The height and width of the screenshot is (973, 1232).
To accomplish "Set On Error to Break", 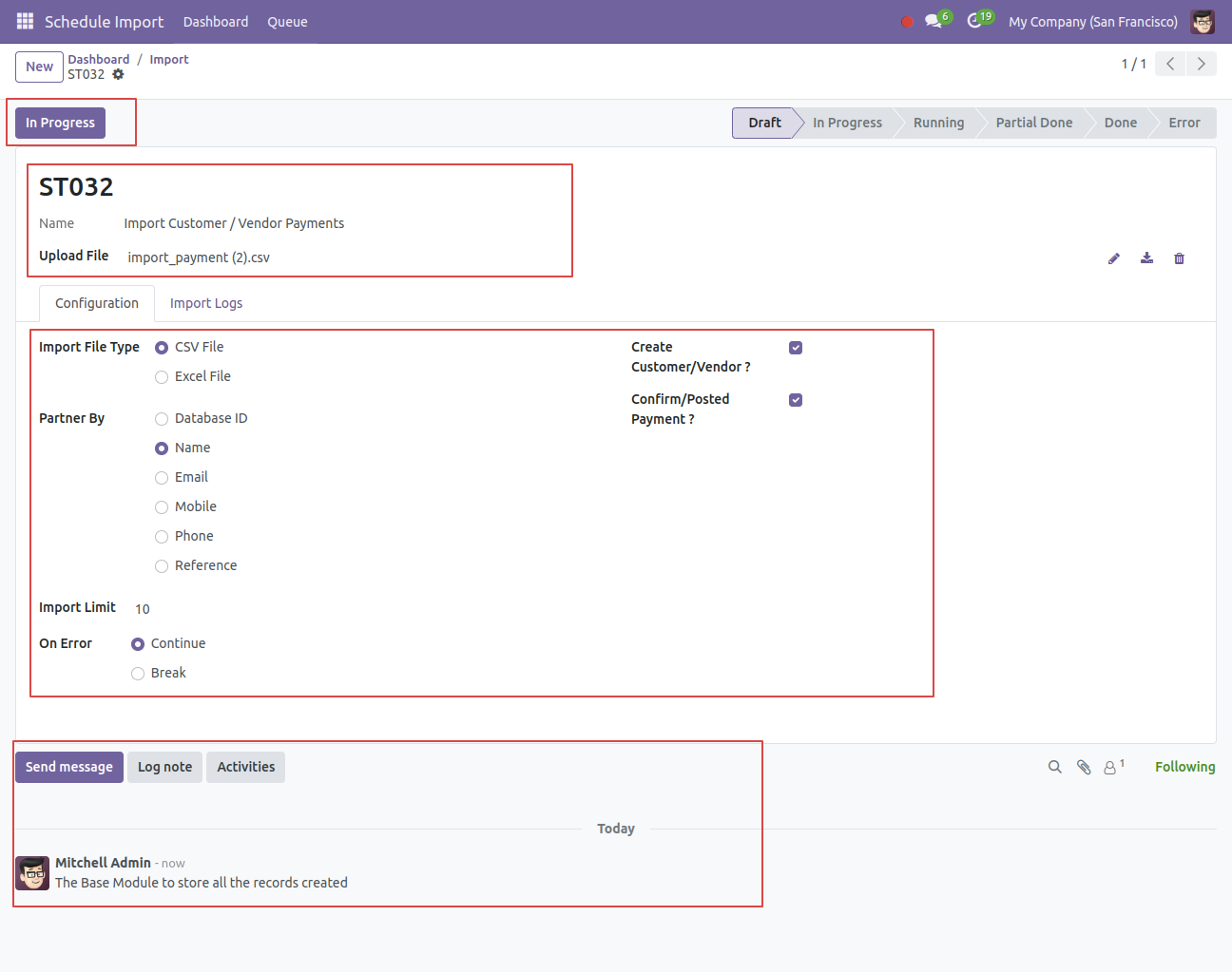I will click(138, 674).
